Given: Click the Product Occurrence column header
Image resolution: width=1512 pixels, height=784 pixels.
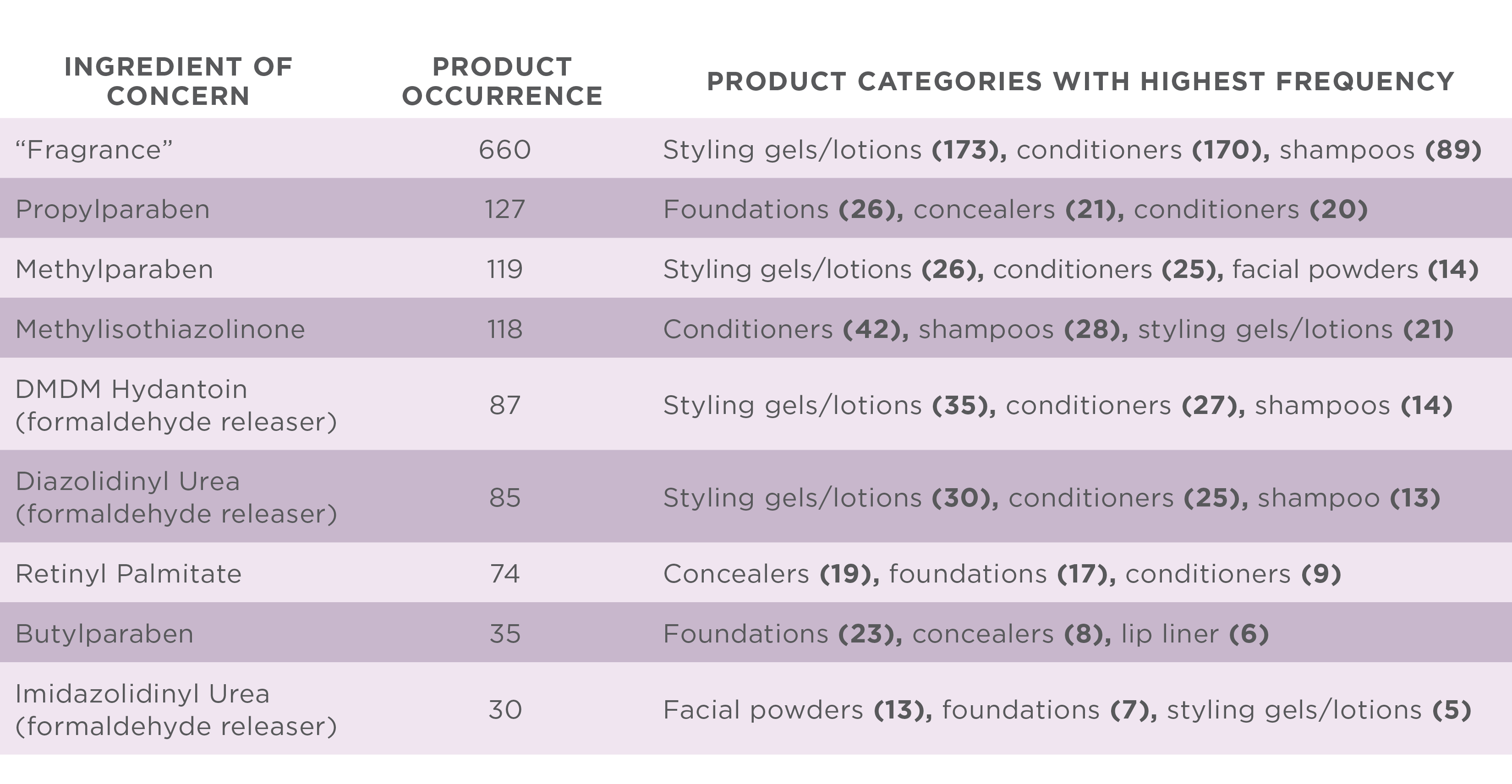Looking at the screenshot, I should point(503,82).
